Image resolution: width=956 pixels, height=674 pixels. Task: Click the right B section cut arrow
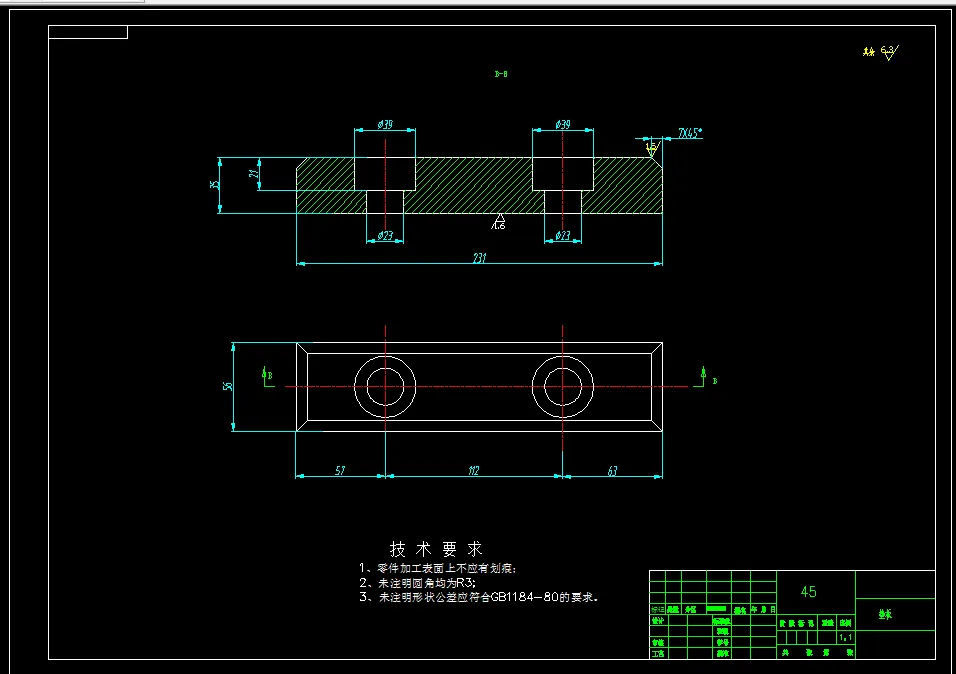point(705,378)
